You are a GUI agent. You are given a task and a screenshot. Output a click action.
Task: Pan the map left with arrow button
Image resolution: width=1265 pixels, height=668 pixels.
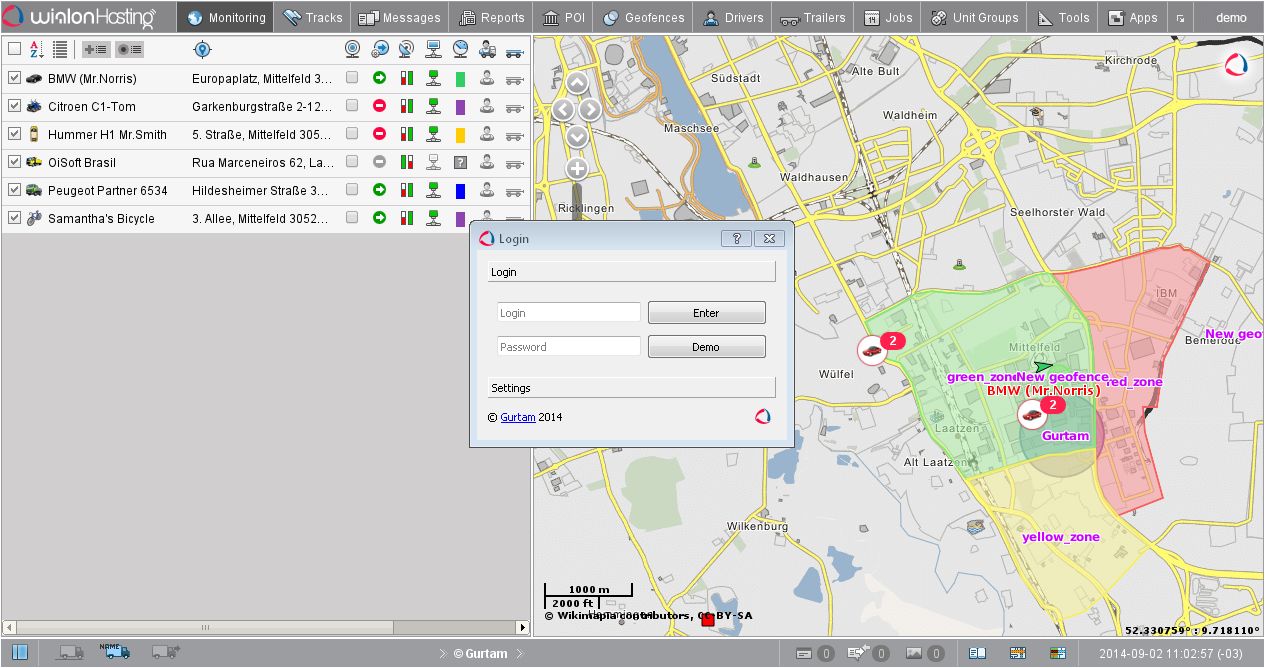point(564,110)
